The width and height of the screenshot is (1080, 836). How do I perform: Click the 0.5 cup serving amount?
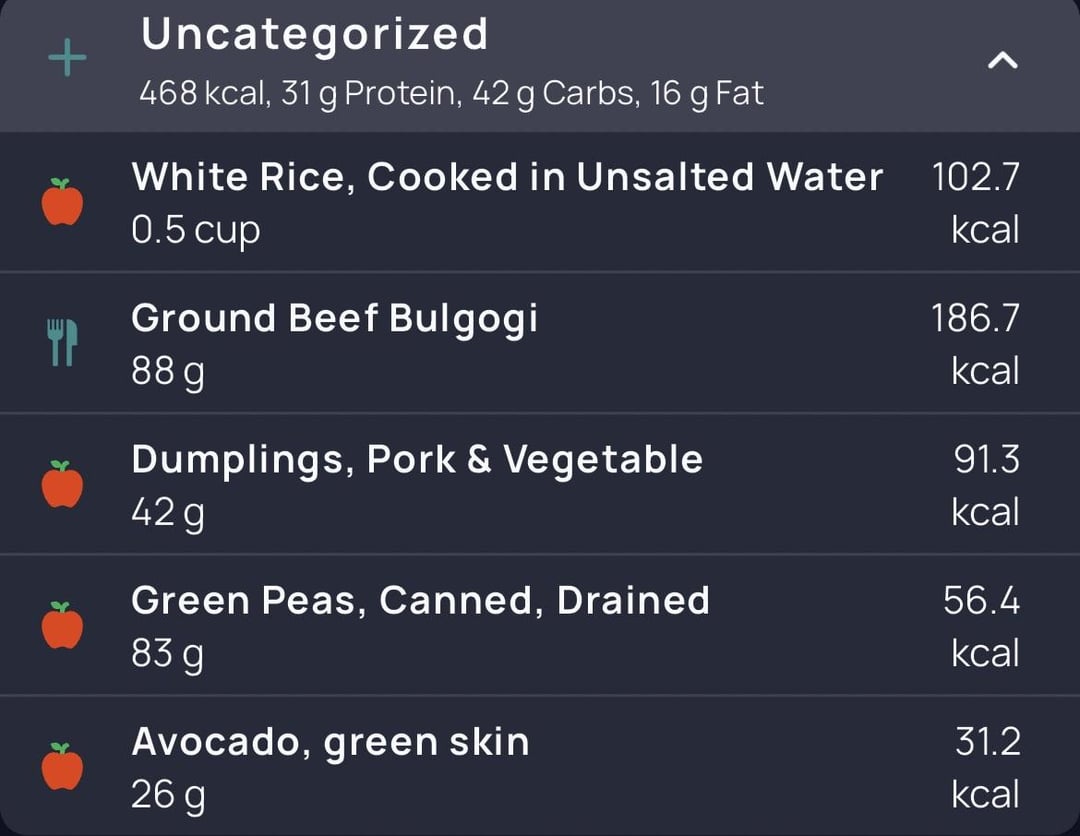196,231
